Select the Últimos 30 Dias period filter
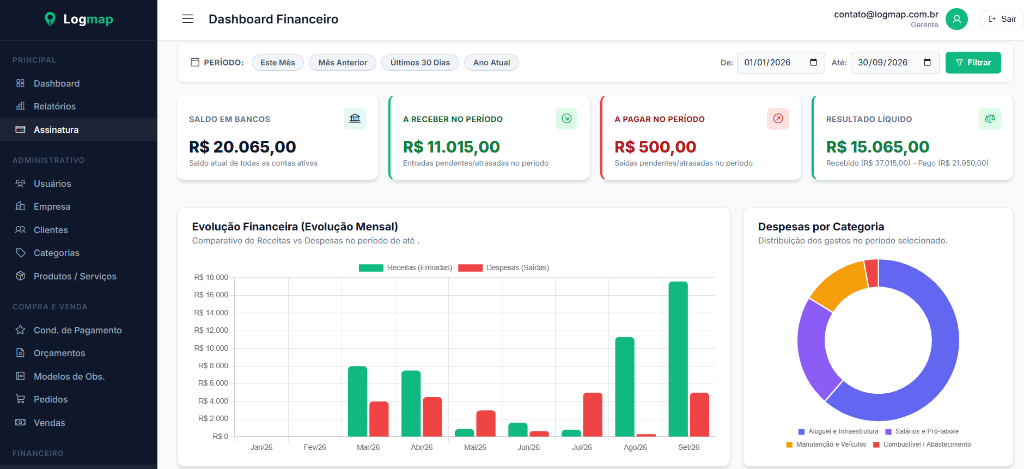 click(x=420, y=63)
